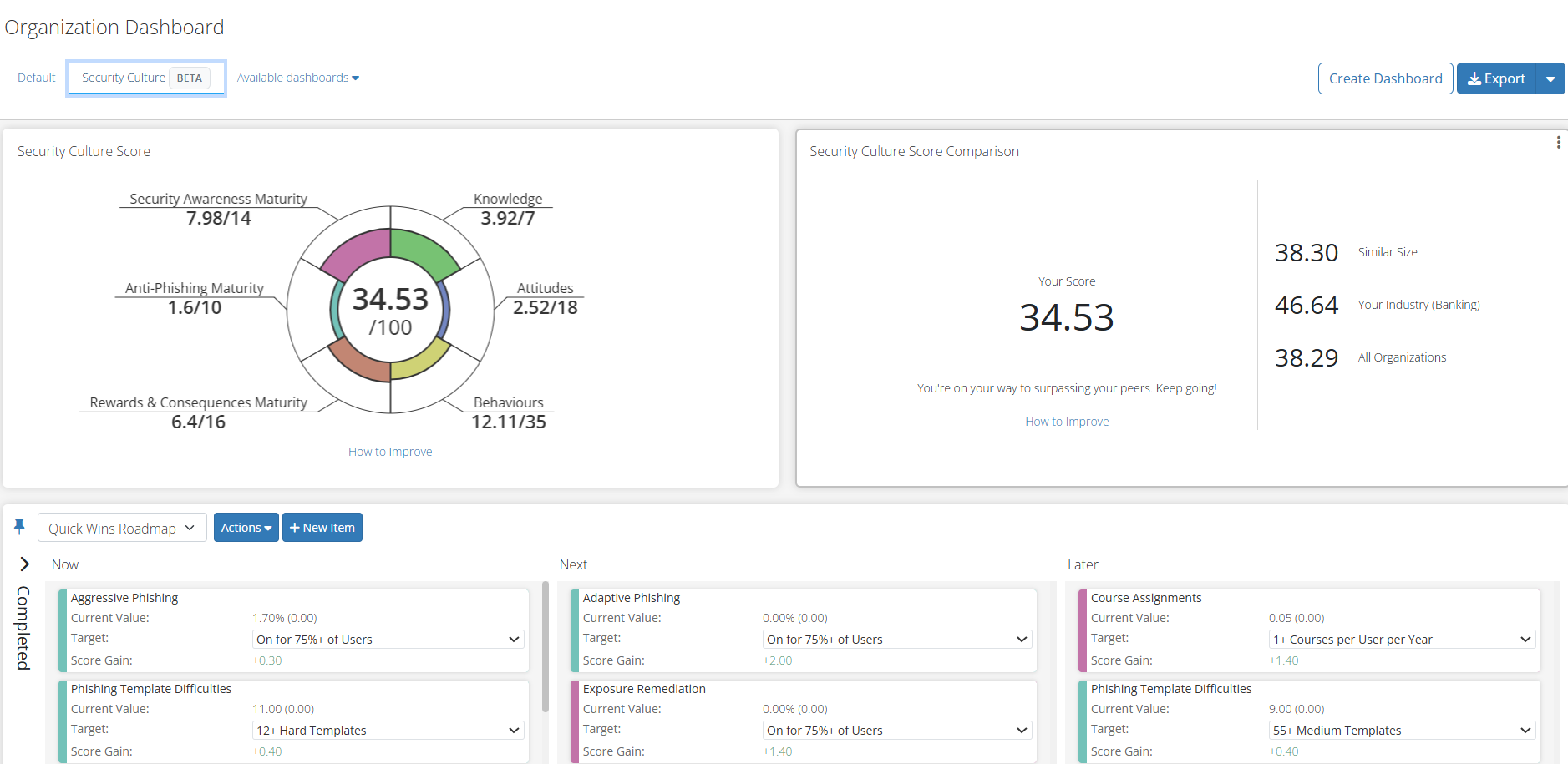1568x764 pixels.
Task: Click the pin icon beside Quick Wins Roadmap
Action: [19, 526]
